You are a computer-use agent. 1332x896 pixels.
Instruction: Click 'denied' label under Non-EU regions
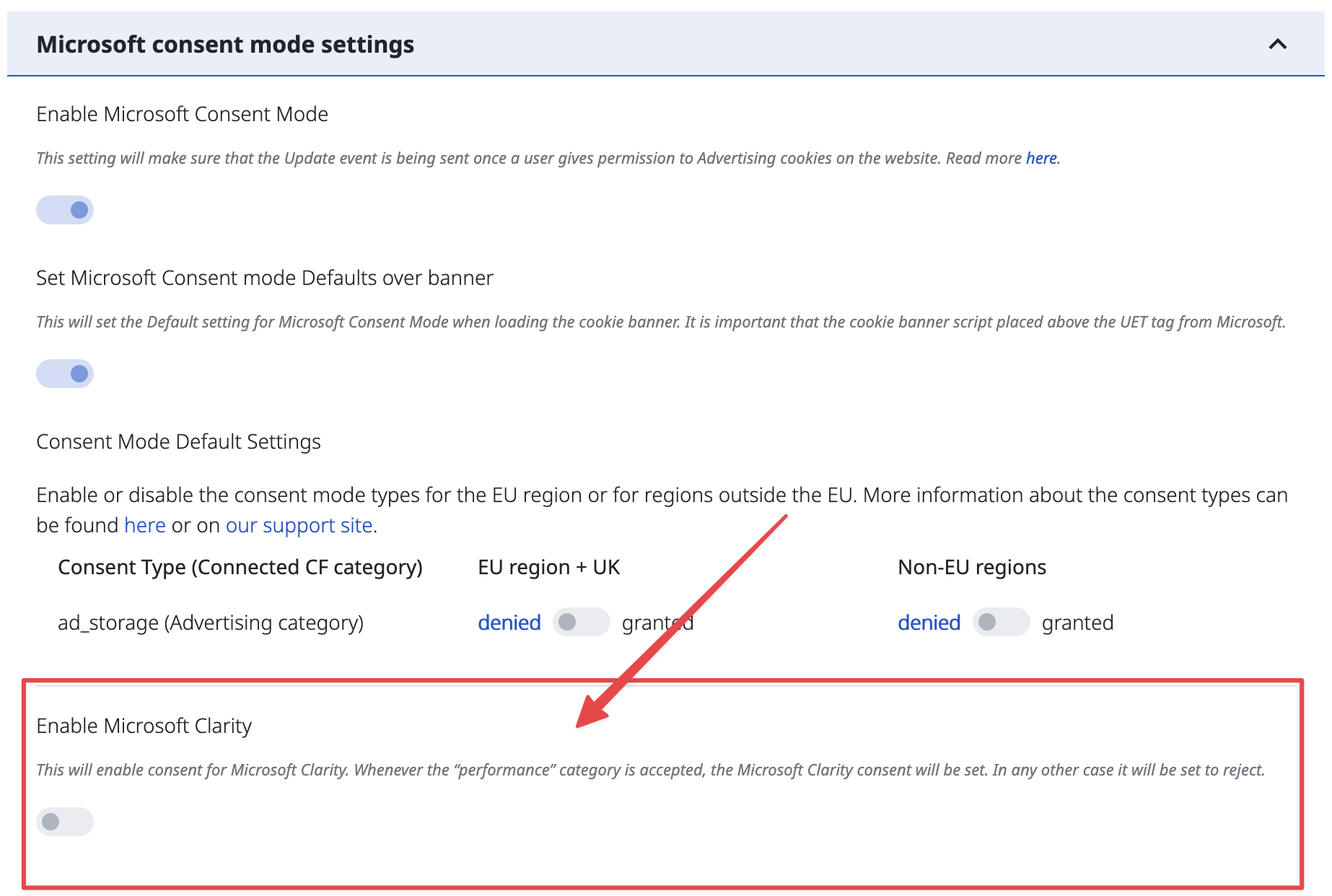coord(929,623)
